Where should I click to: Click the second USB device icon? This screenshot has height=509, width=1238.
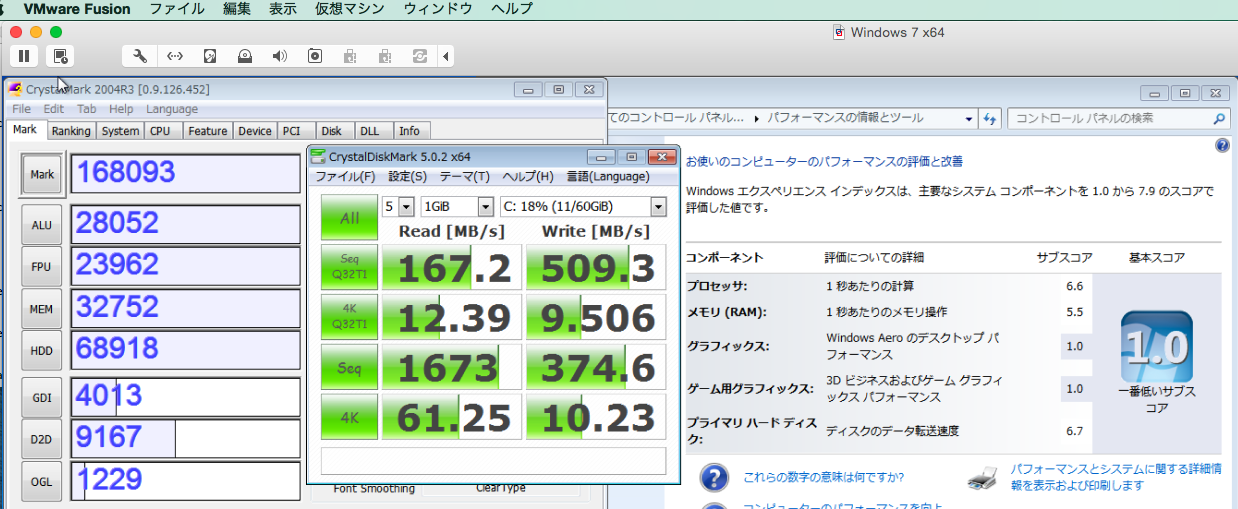click(x=385, y=56)
